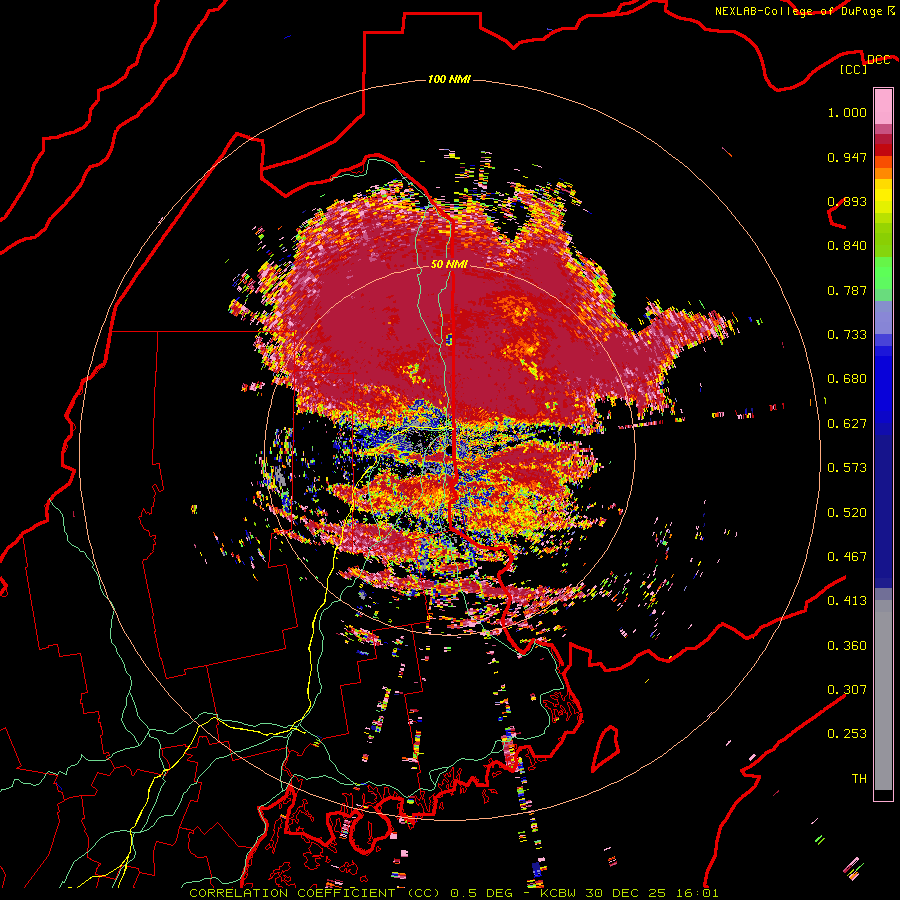Viewport: 900px width, 900px height.
Task: Click the CORRELATION COEFFICIENT (CC) caption text
Action: point(315,893)
